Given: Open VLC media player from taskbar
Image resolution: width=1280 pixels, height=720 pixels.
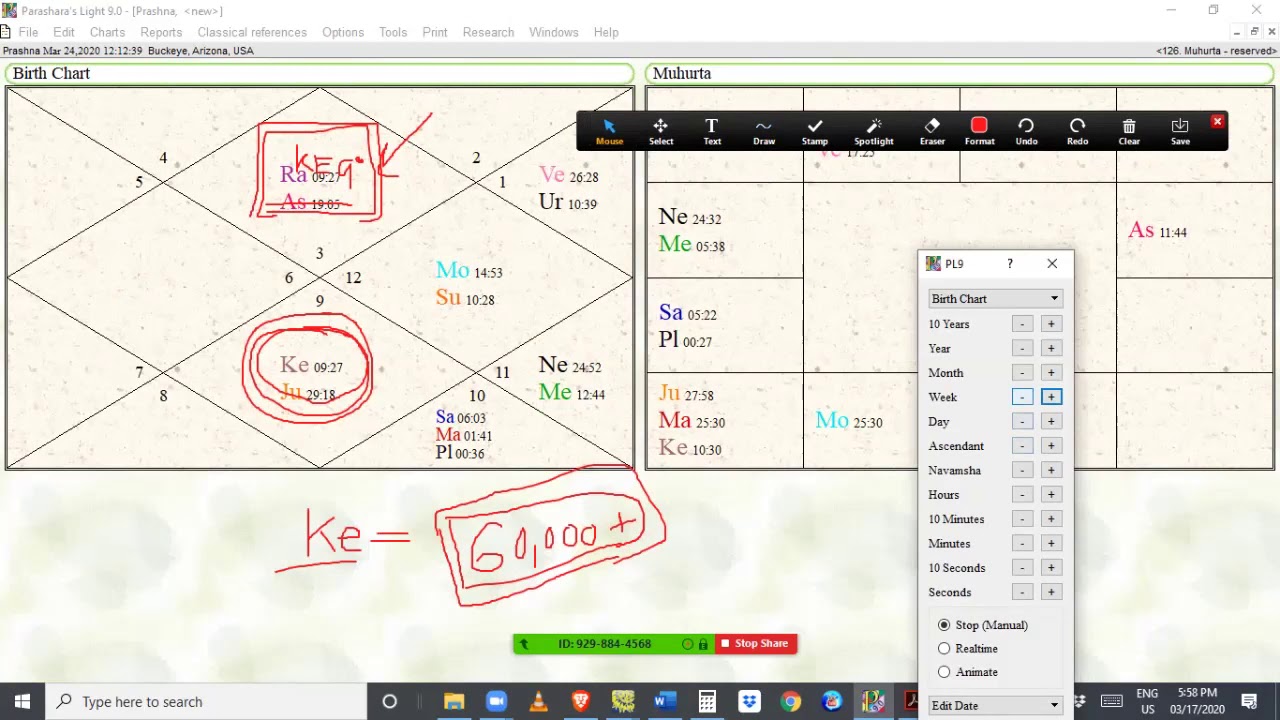Looking at the screenshot, I should [538, 701].
